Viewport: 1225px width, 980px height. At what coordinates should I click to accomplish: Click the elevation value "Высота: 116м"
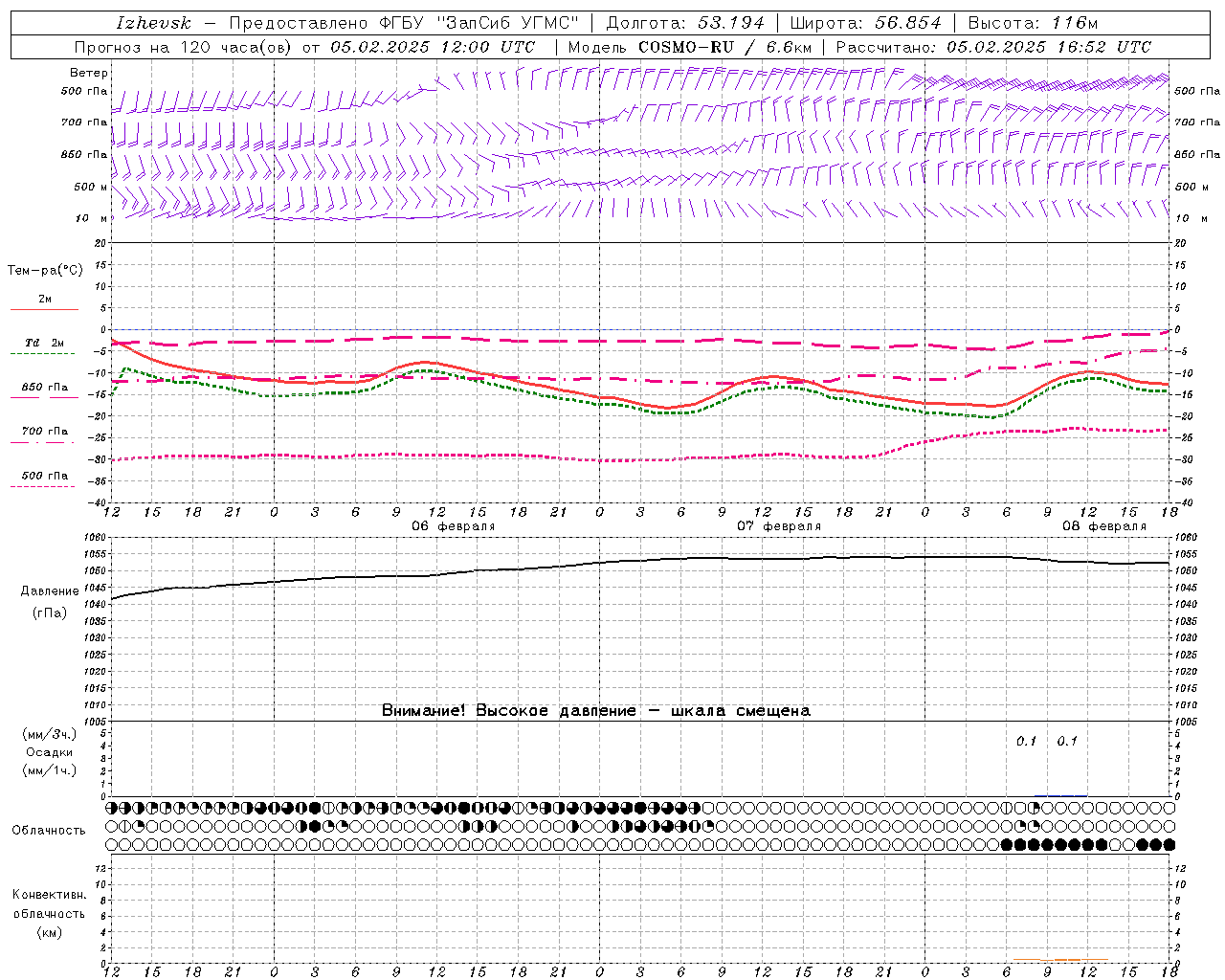[x=1033, y=23]
